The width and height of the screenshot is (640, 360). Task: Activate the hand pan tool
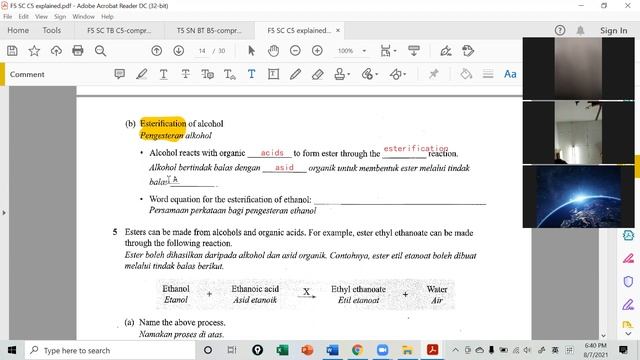(x=273, y=51)
